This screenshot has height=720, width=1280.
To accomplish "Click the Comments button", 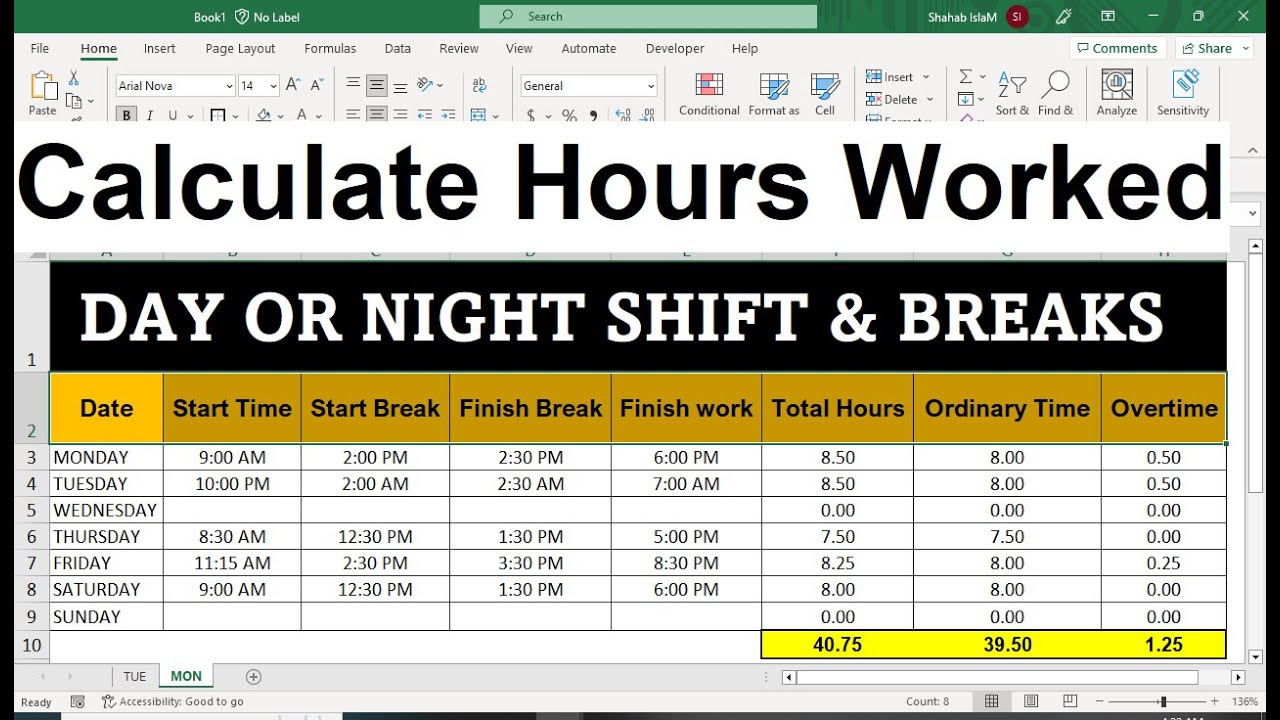I will coord(1118,48).
